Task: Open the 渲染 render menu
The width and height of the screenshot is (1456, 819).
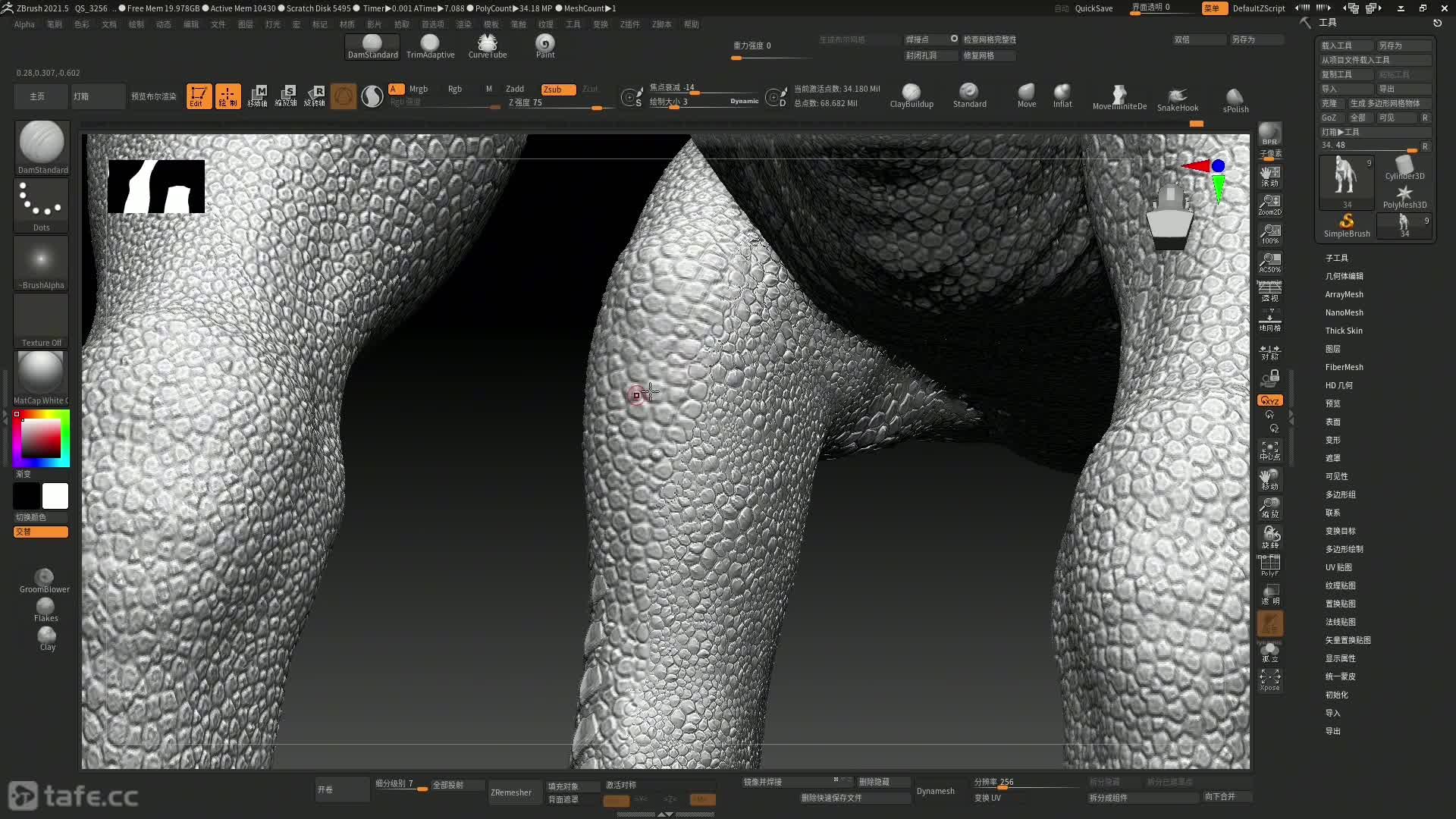Action: [x=463, y=24]
